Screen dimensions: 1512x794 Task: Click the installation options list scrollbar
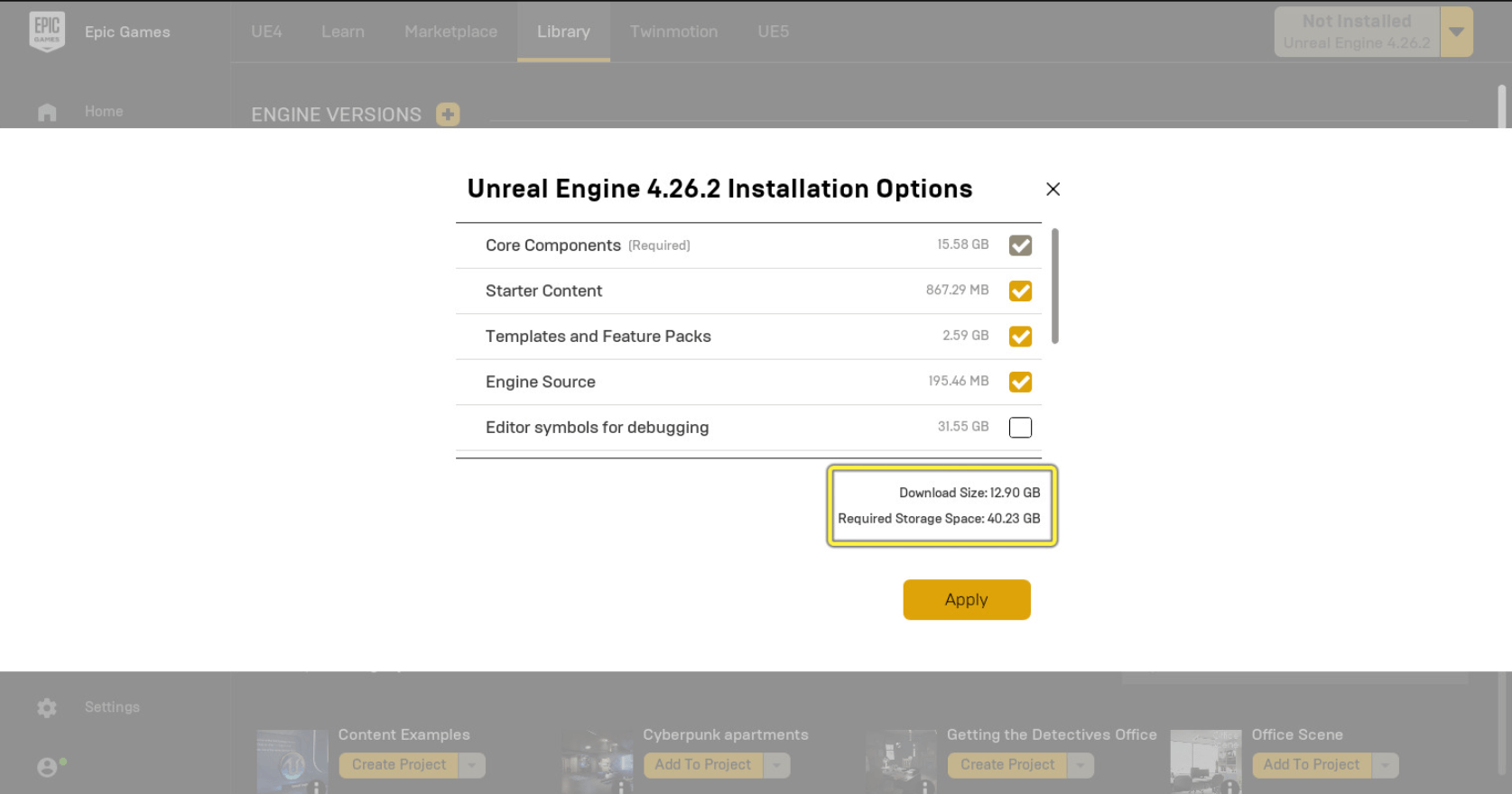[x=1054, y=286]
